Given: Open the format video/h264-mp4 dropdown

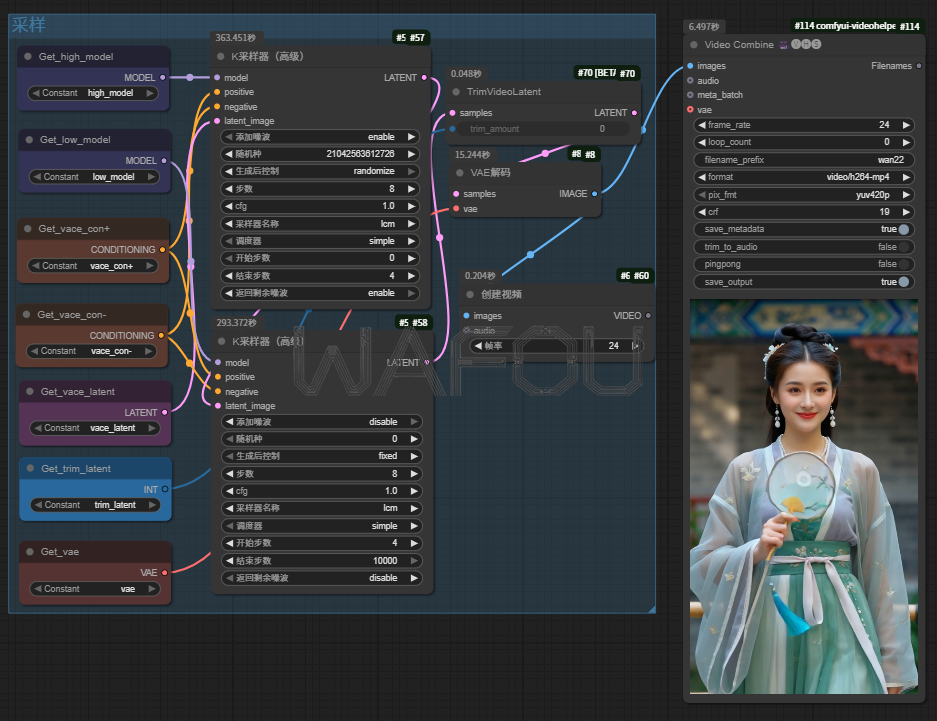Looking at the screenshot, I should [x=804, y=177].
